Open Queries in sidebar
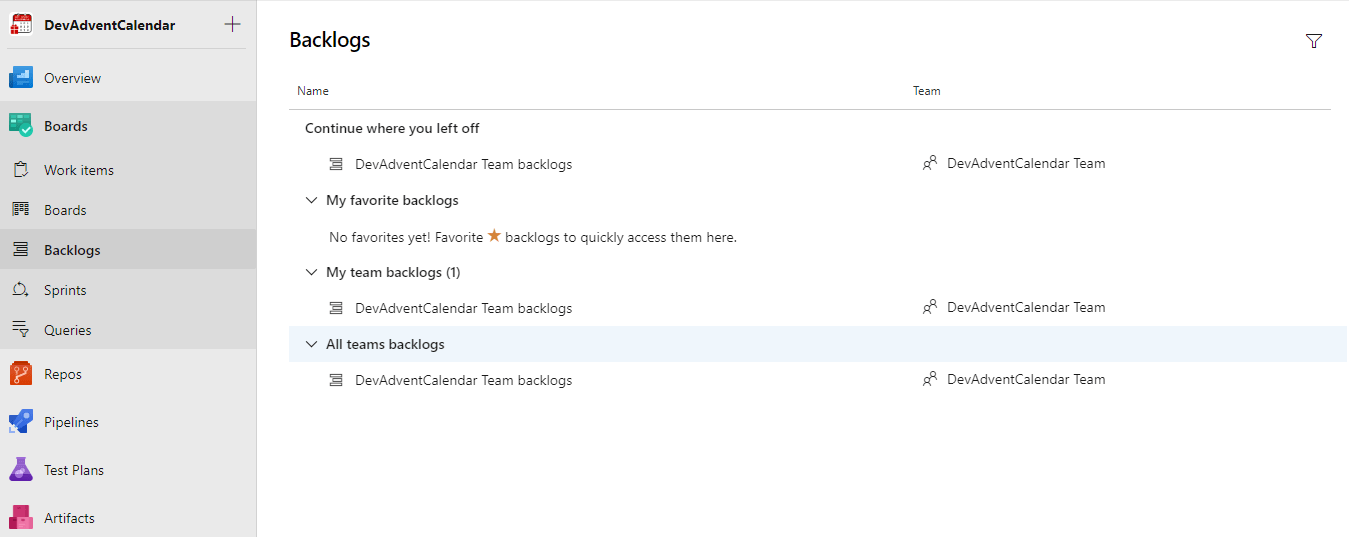The image size is (1349, 537). coord(67,330)
